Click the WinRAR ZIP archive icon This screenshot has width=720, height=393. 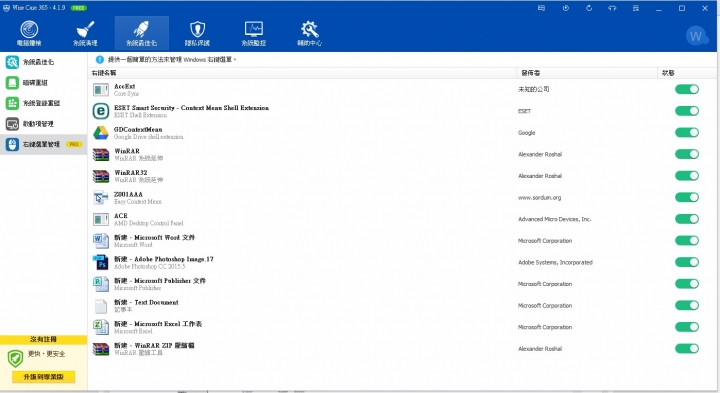pos(101,349)
